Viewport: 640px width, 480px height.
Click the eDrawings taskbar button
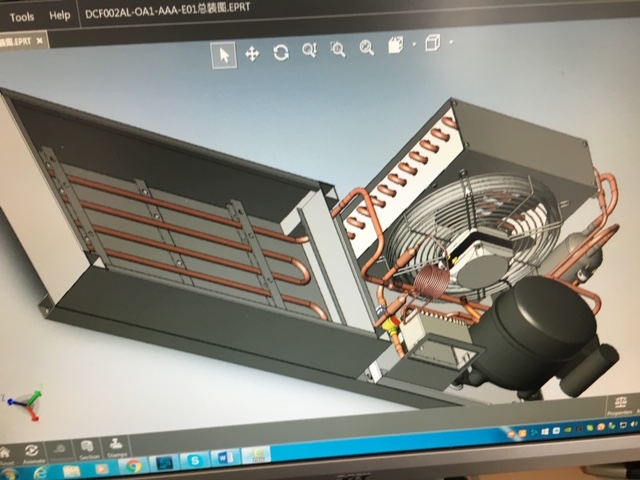[256, 455]
